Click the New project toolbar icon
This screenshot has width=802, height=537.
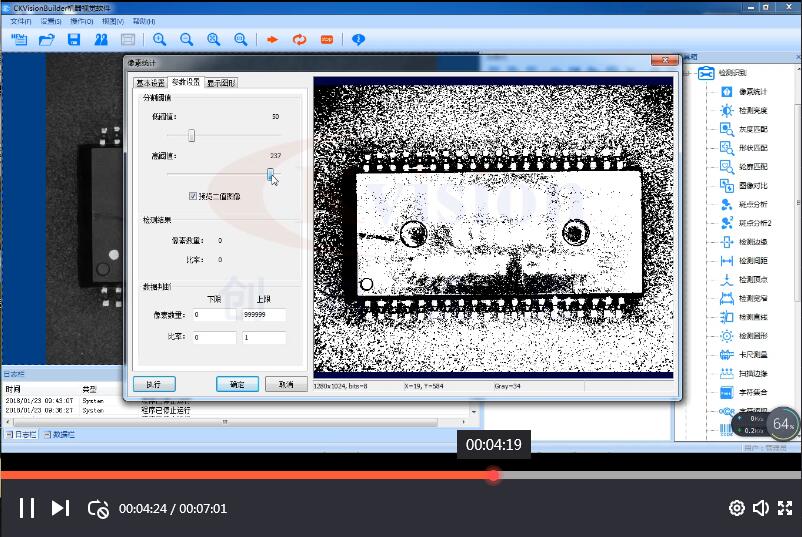click(19, 39)
